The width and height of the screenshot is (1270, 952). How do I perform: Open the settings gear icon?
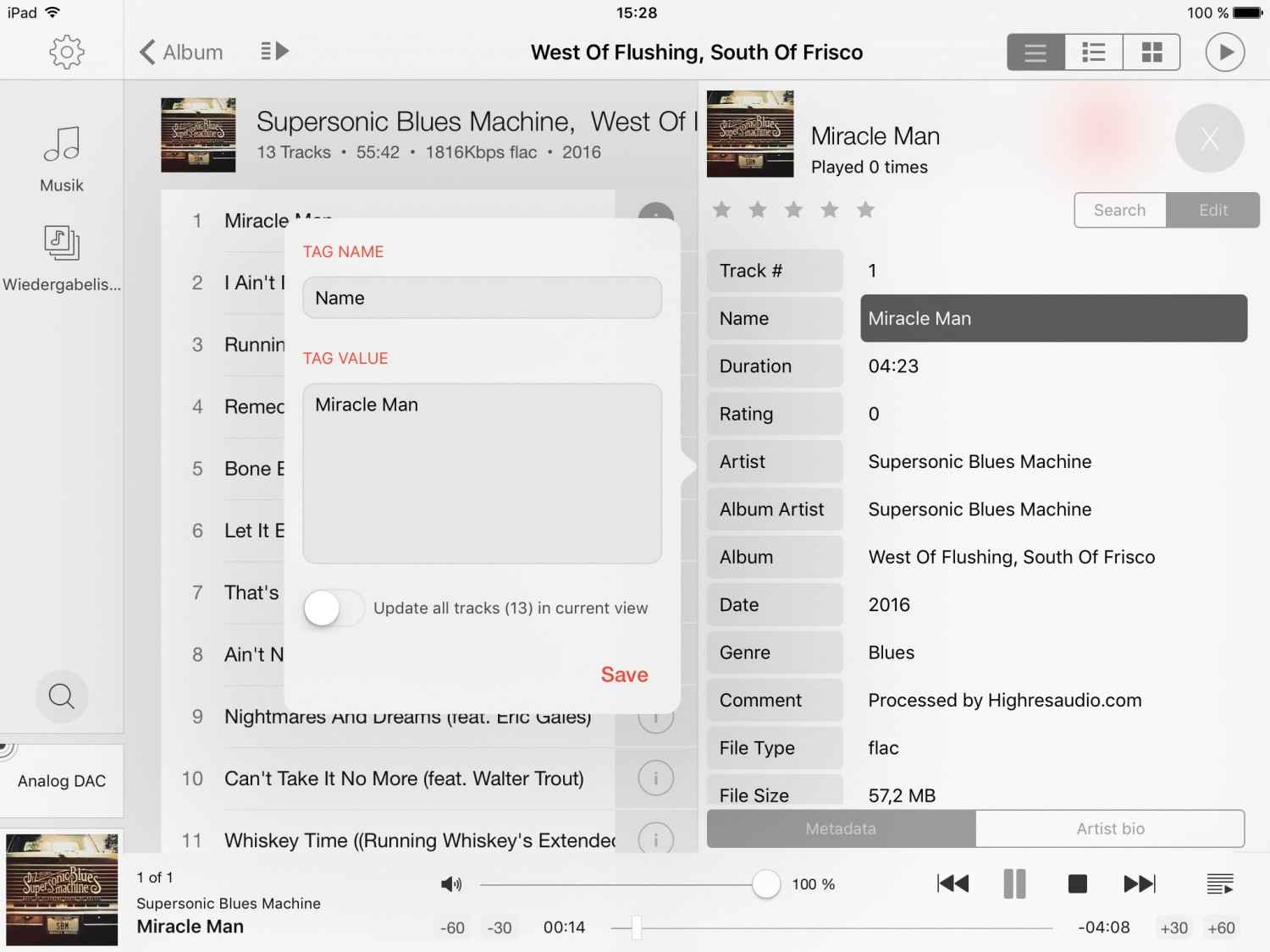click(x=67, y=52)
